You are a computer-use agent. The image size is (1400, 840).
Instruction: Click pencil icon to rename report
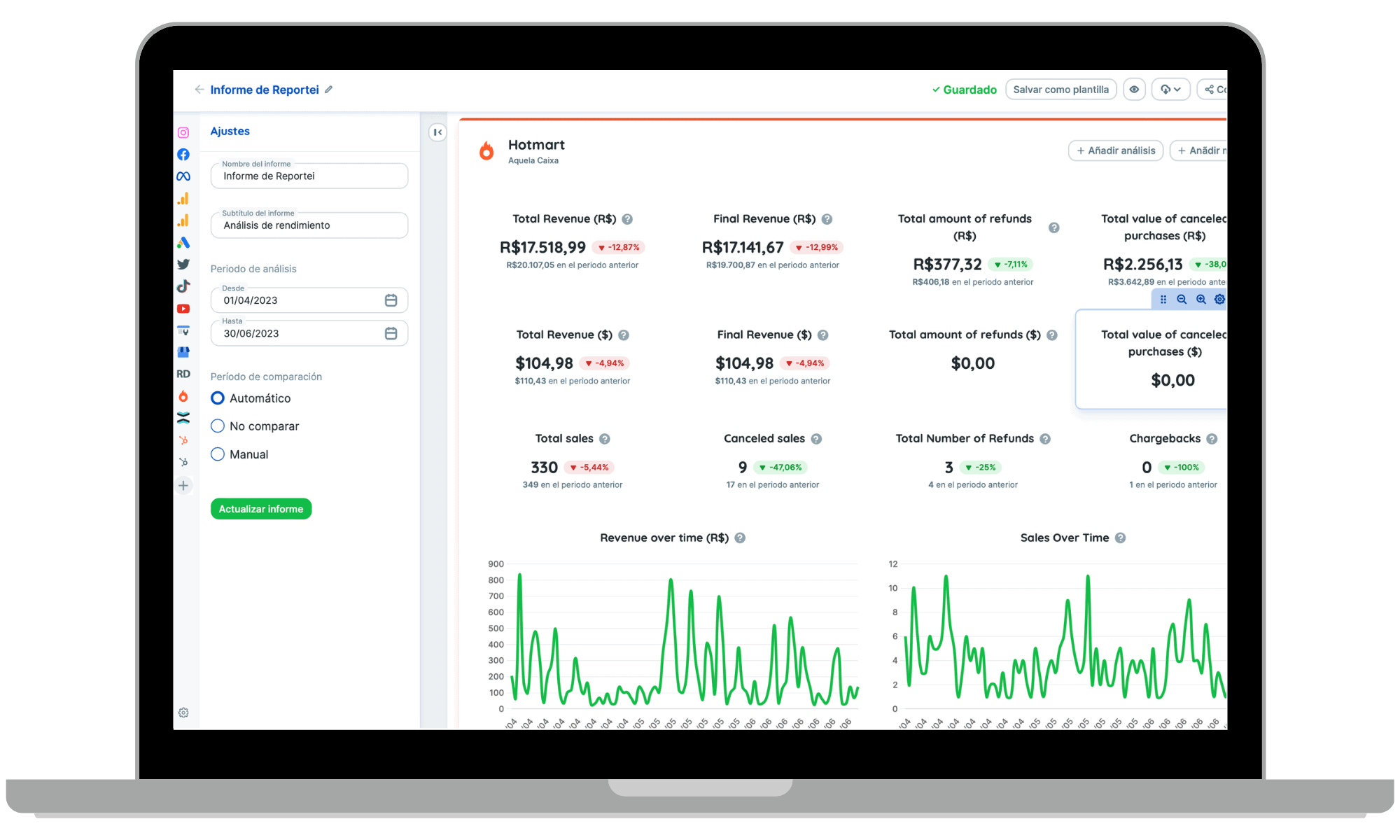(x=329, y=90)
